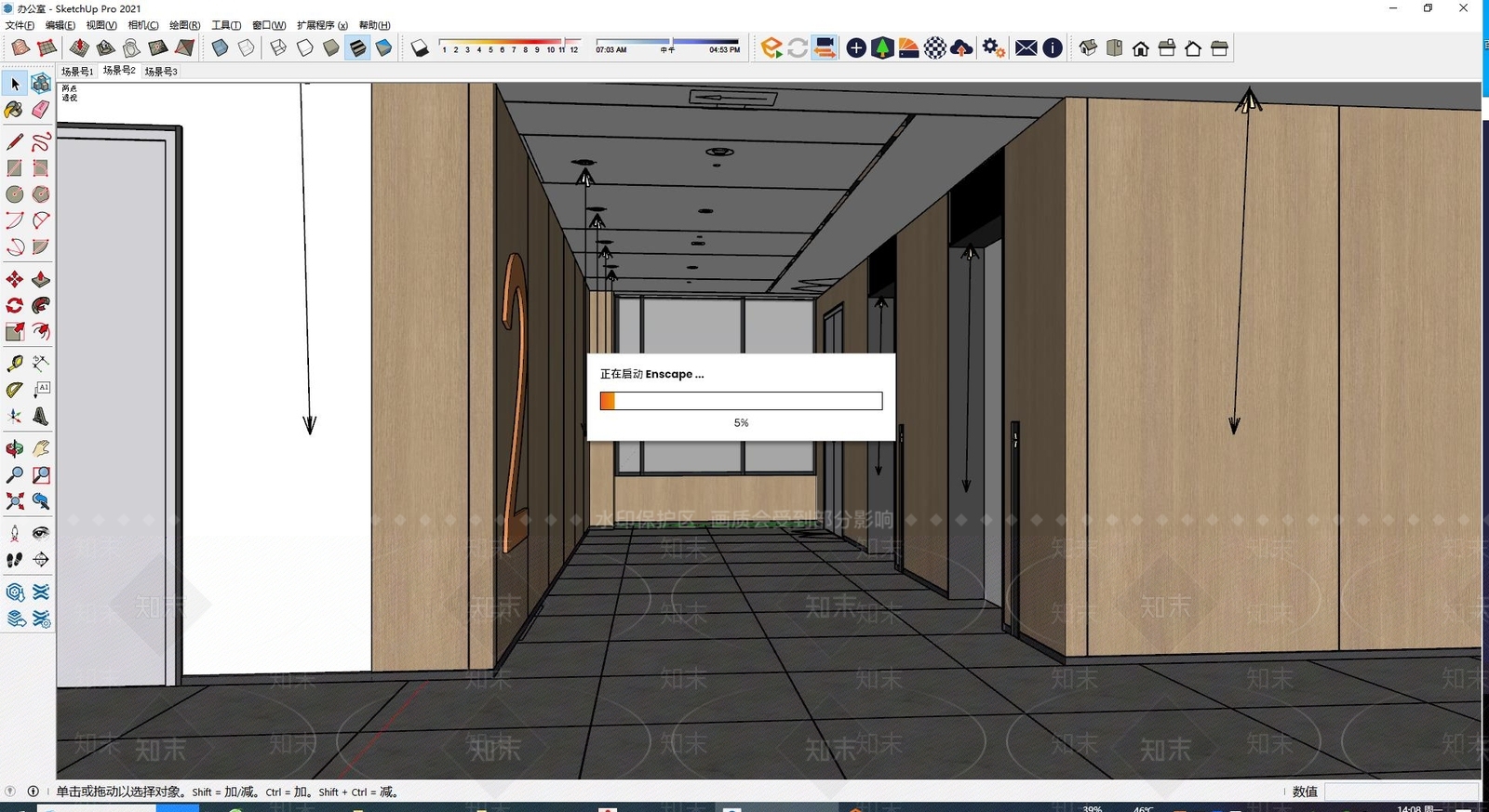Toggle Hidden Line style
The image size is (1489, 812).
point(305,47)
